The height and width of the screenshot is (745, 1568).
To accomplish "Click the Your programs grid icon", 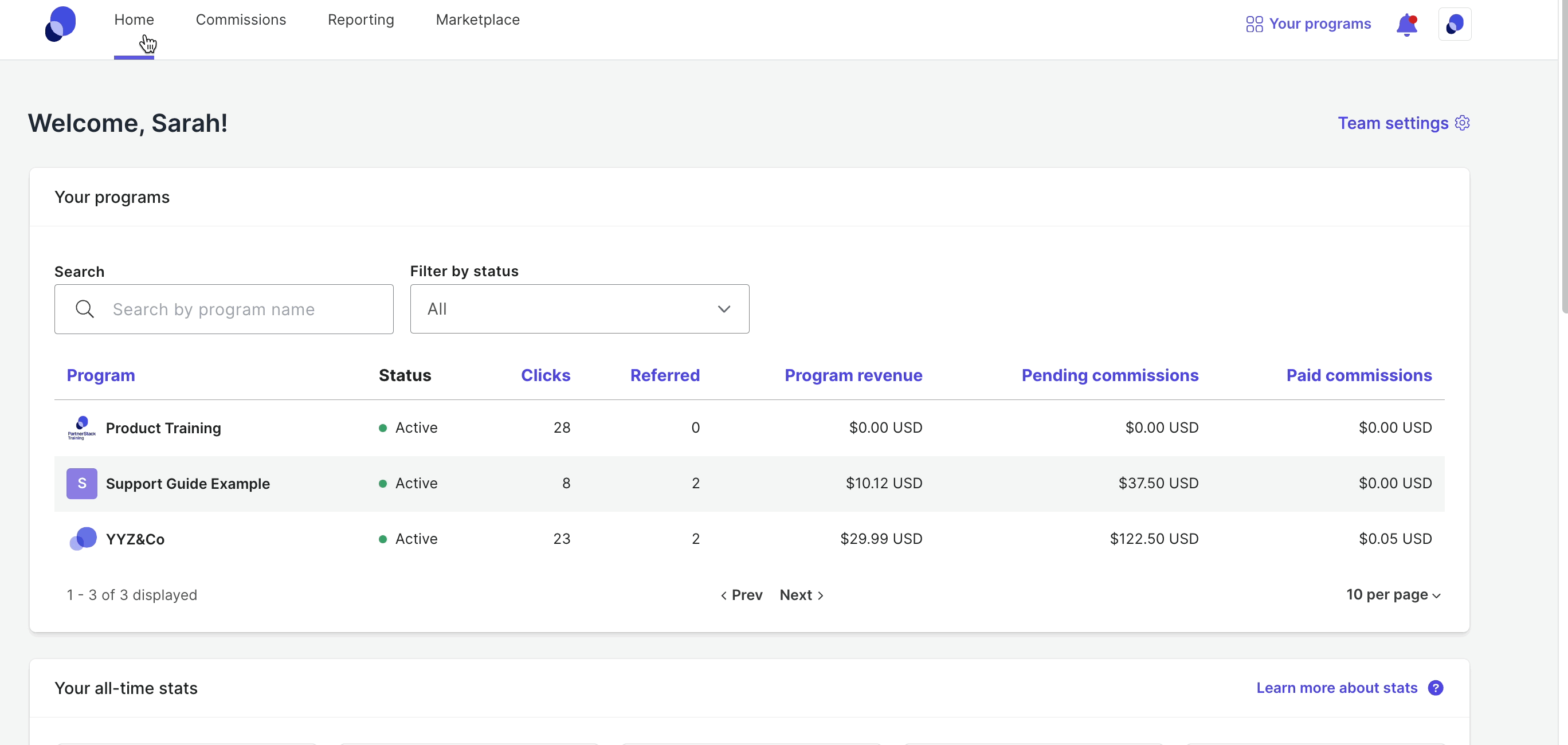I will (x=1255, y=23).
